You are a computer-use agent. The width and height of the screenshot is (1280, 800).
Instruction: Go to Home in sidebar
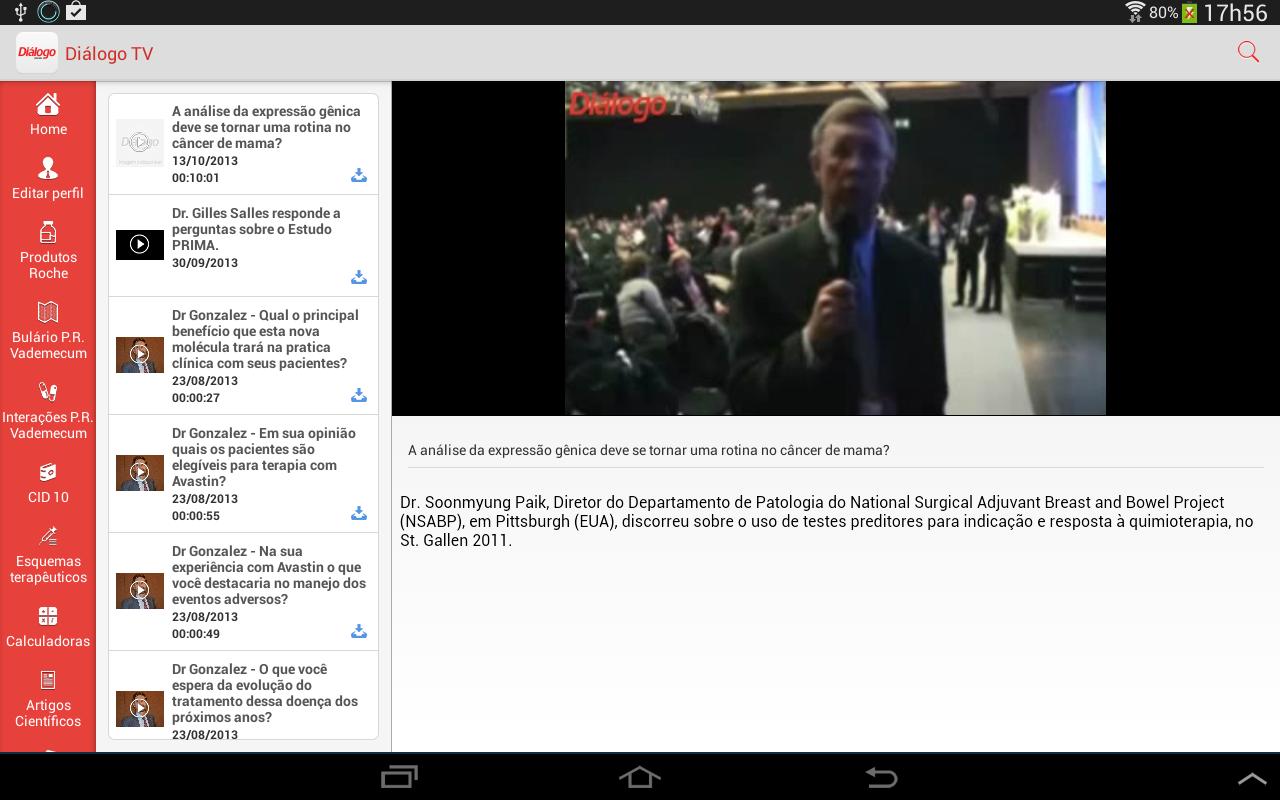point(48,114)
